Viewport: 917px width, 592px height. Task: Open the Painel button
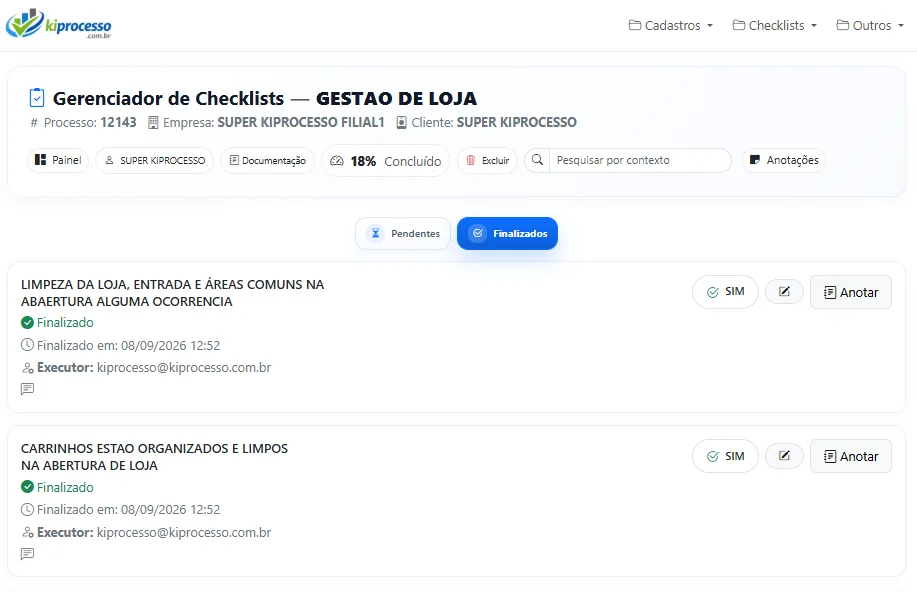[x=58, y=160]
